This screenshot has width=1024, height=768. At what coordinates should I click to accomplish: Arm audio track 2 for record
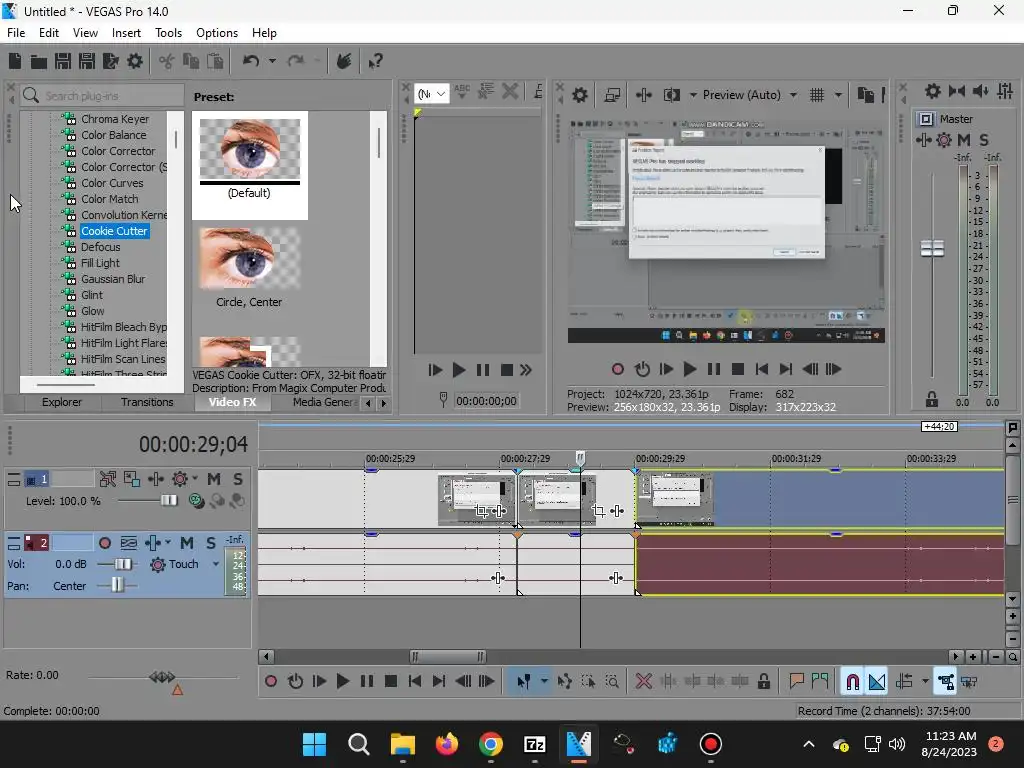coord(104,543)
